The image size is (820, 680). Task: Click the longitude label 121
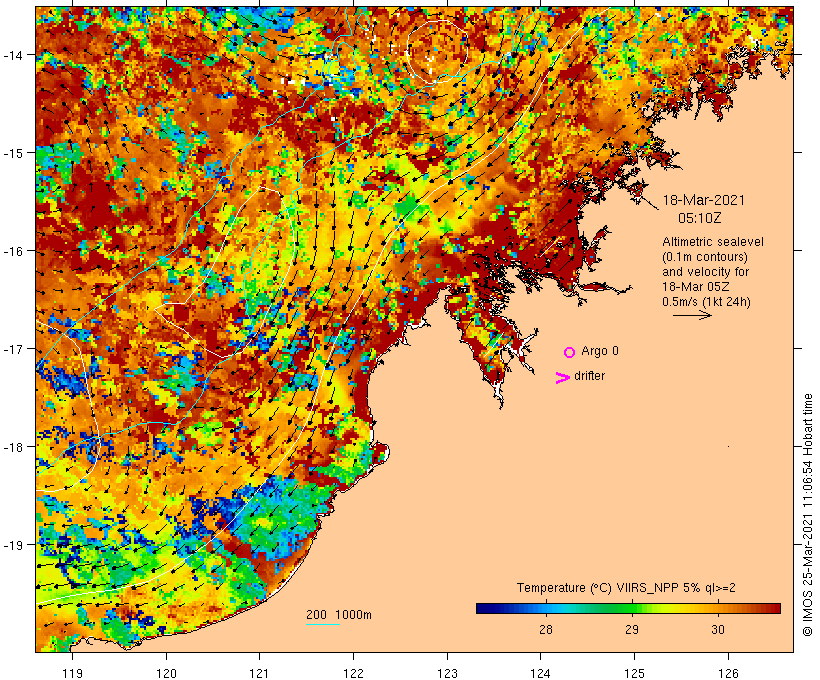tap(259, 673)
